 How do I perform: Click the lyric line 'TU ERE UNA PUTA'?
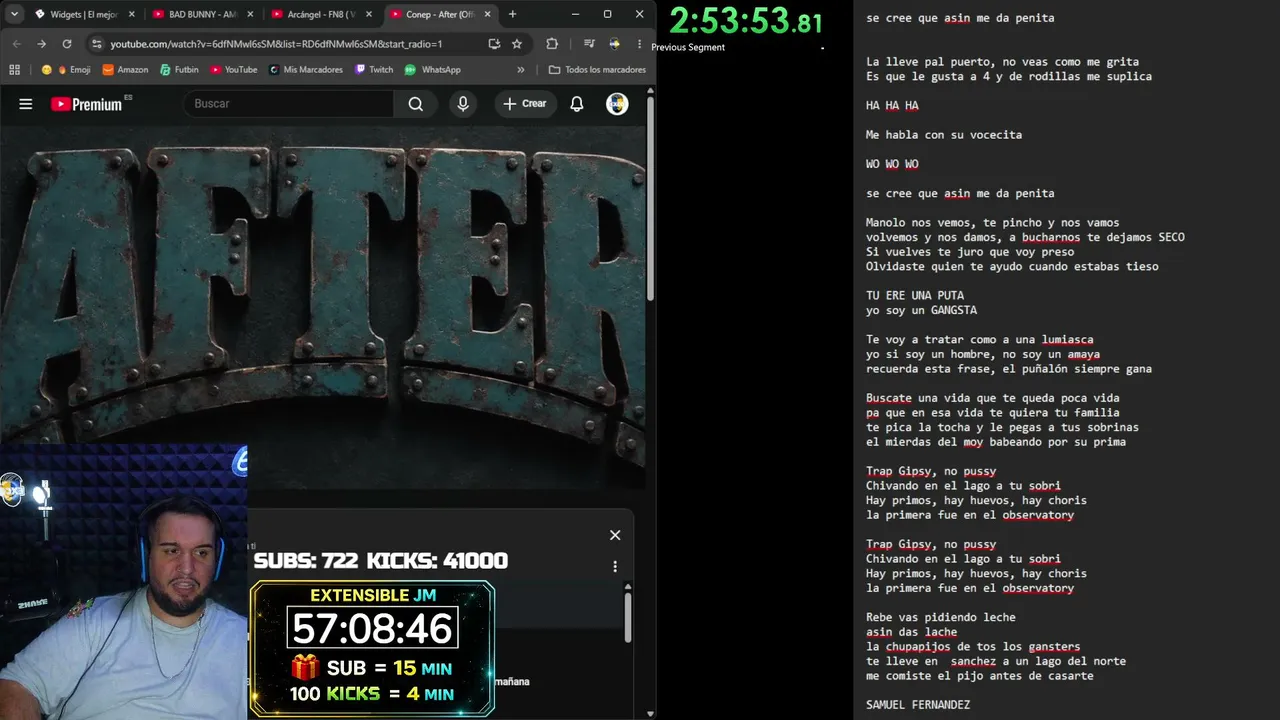pos(915,296)
